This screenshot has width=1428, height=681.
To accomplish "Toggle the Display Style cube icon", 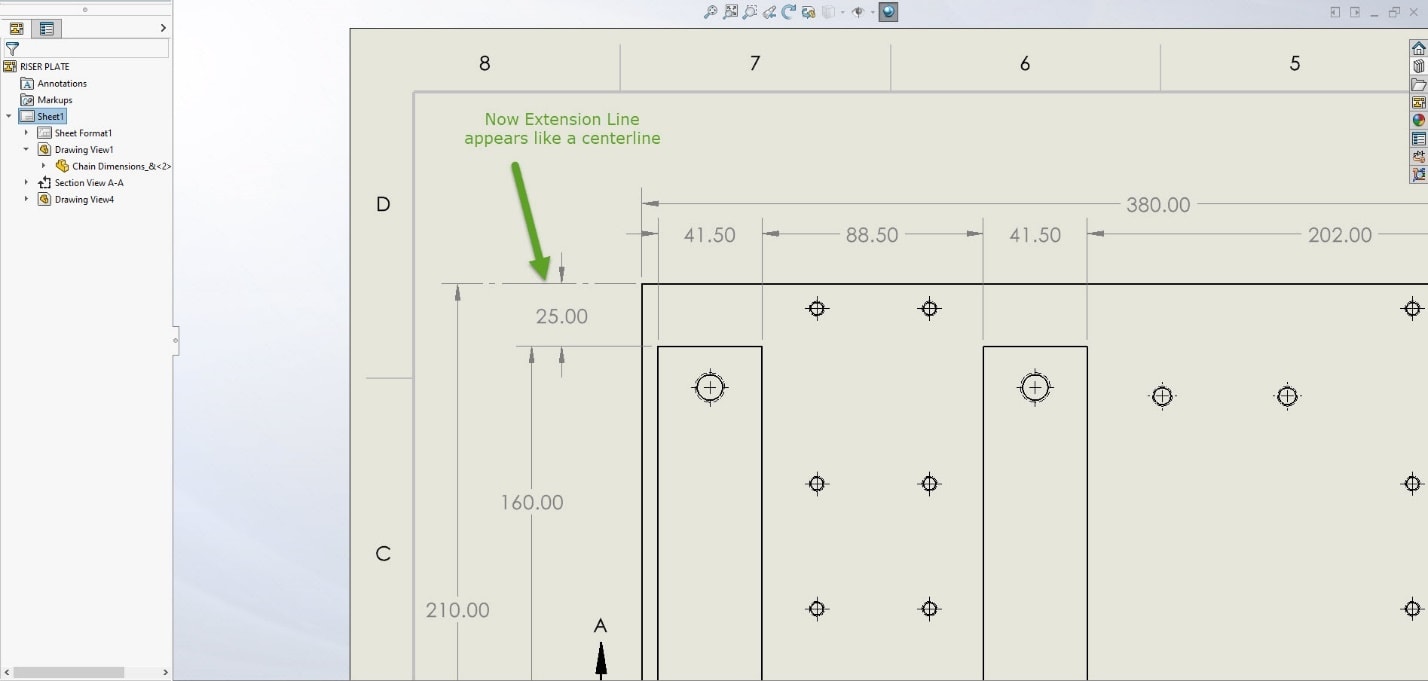I will coord(828,11).
